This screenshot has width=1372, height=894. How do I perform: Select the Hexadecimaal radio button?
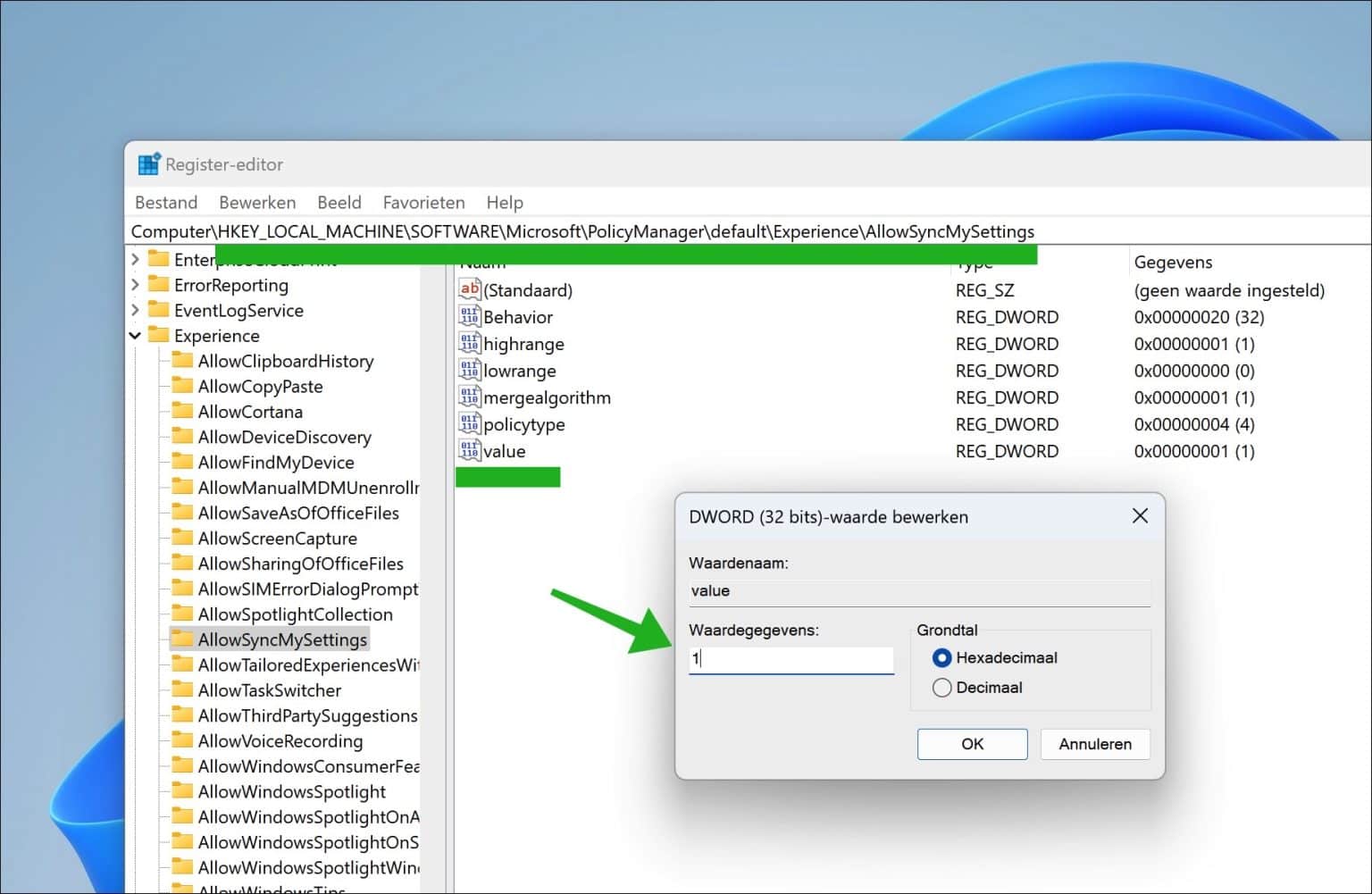point(941,657)
